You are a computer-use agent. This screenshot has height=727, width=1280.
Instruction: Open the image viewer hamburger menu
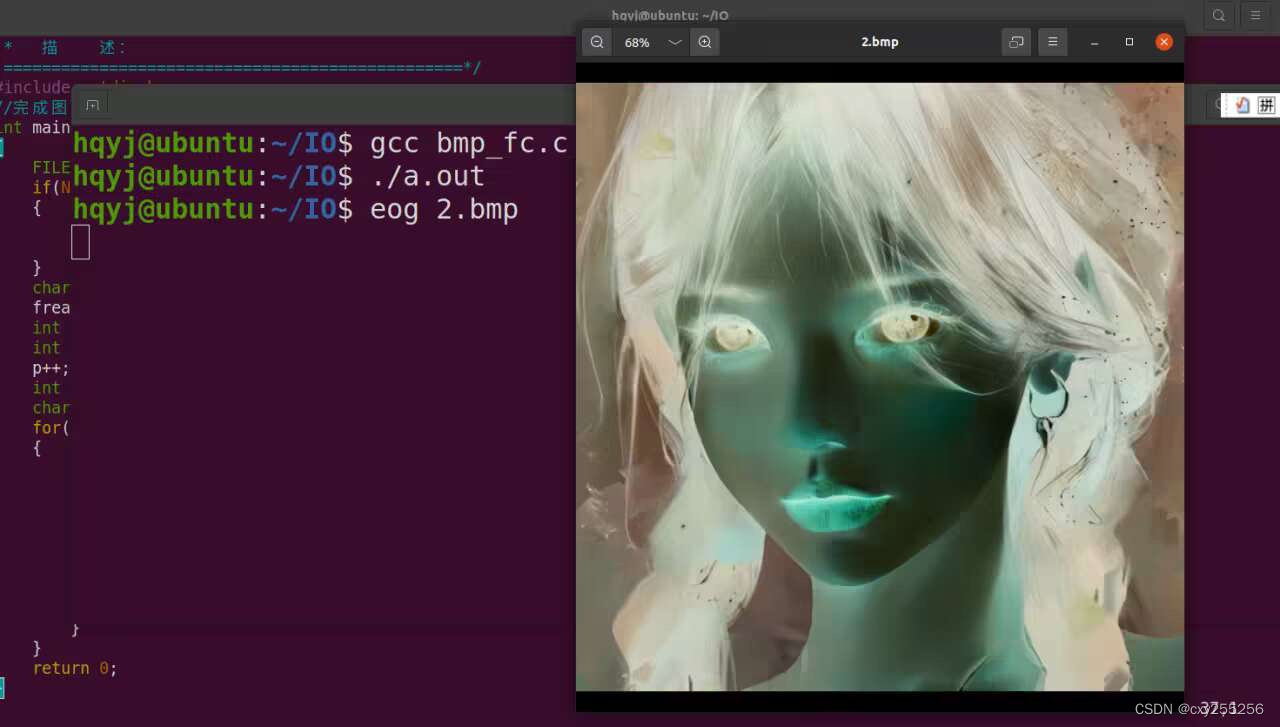click(1052, 42)
